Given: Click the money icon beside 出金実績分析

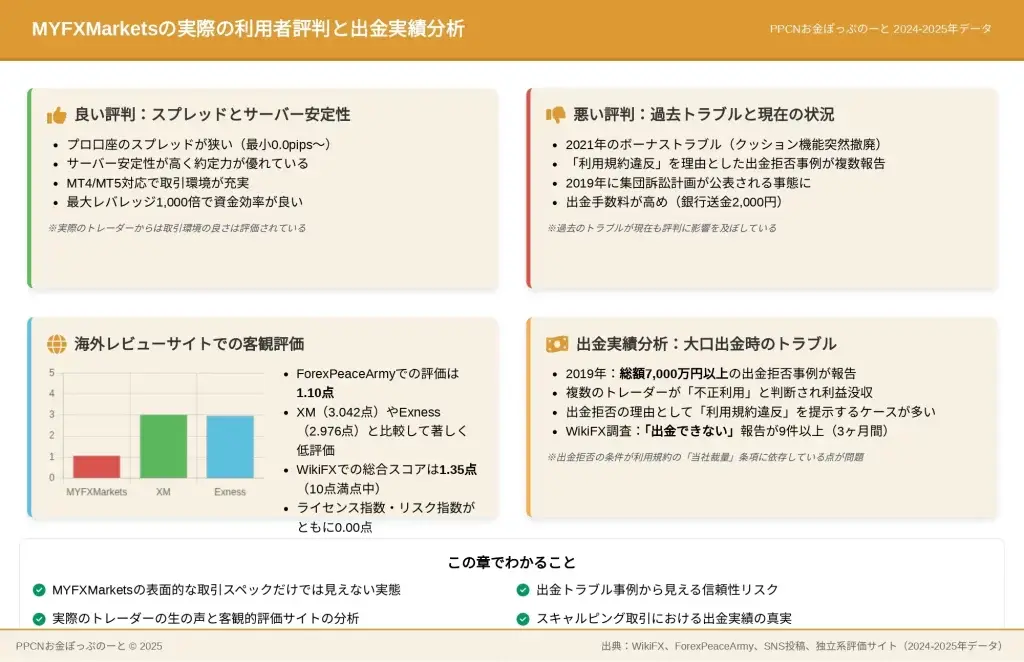Looking at the screenshot, I should (557, 344).
